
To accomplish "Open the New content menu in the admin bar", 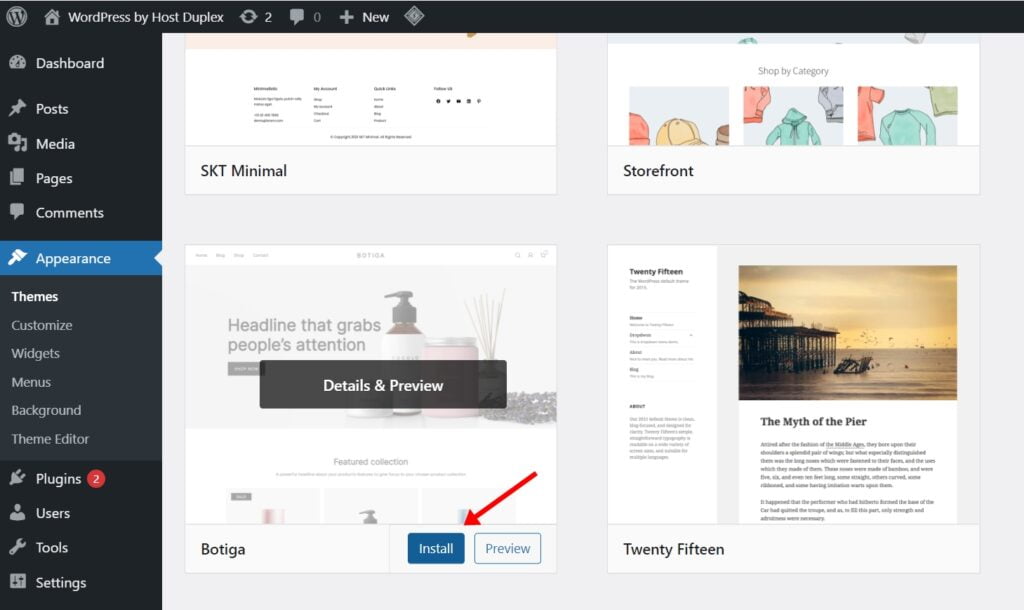I will (363, 15).
